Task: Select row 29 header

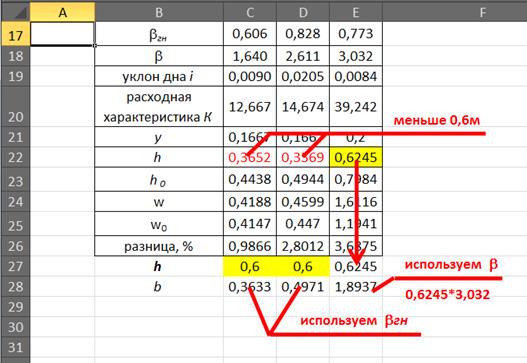Action: coord(15,307)
